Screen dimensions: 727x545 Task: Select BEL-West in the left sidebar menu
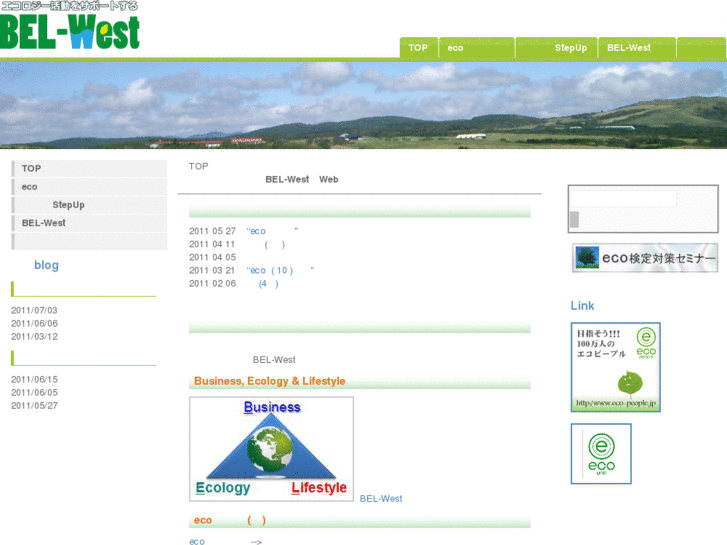(x=89, y=223)
